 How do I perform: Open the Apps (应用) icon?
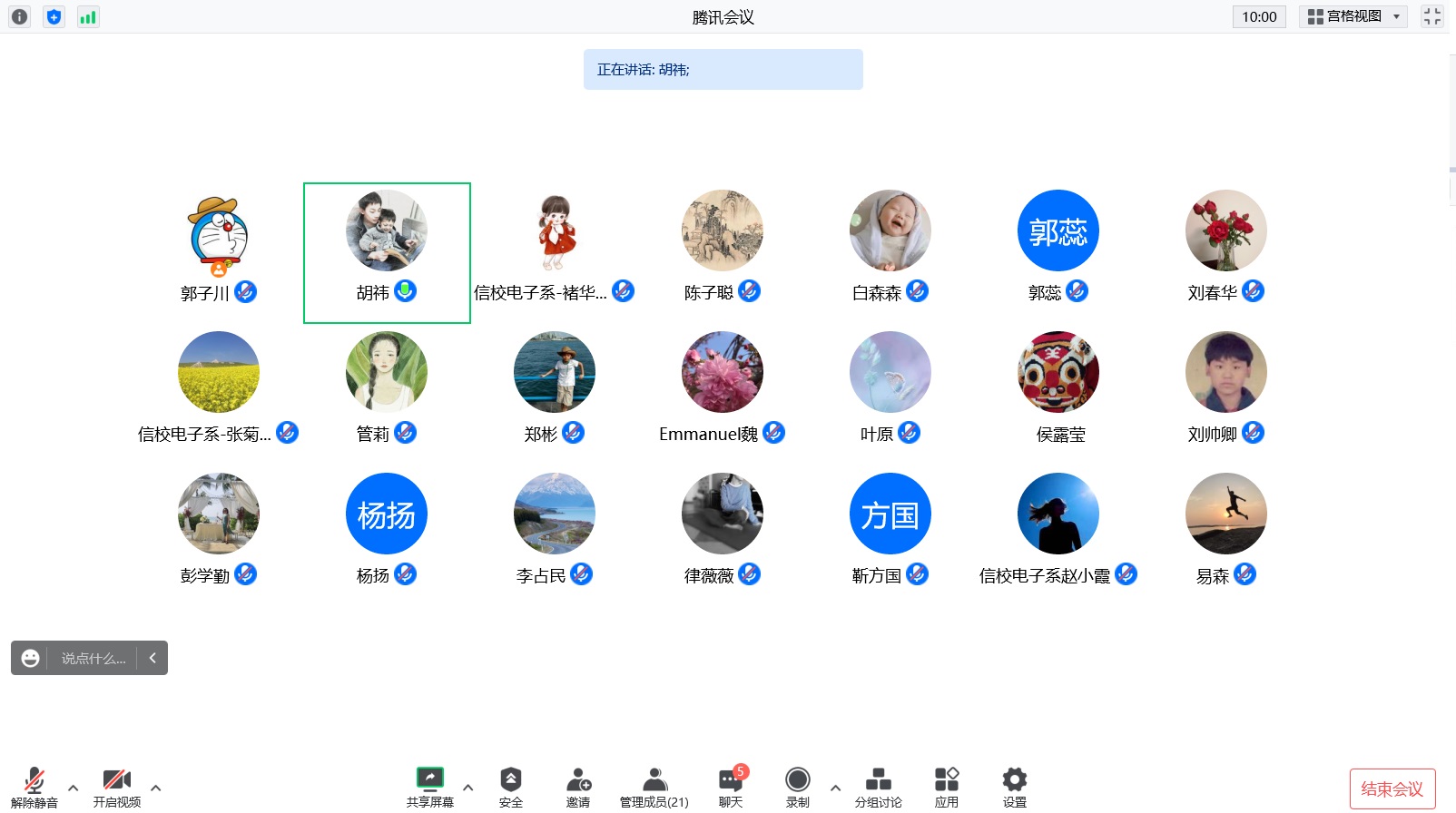(x=946, y=786)
